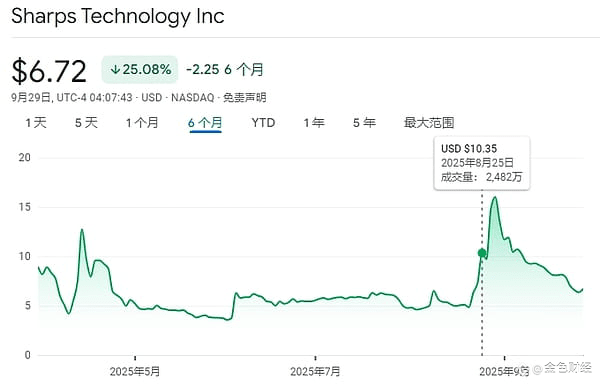Open the 免责声明 disclaimer link
The width and height of the screenshot is (600, 386).
tap(245, 98)
